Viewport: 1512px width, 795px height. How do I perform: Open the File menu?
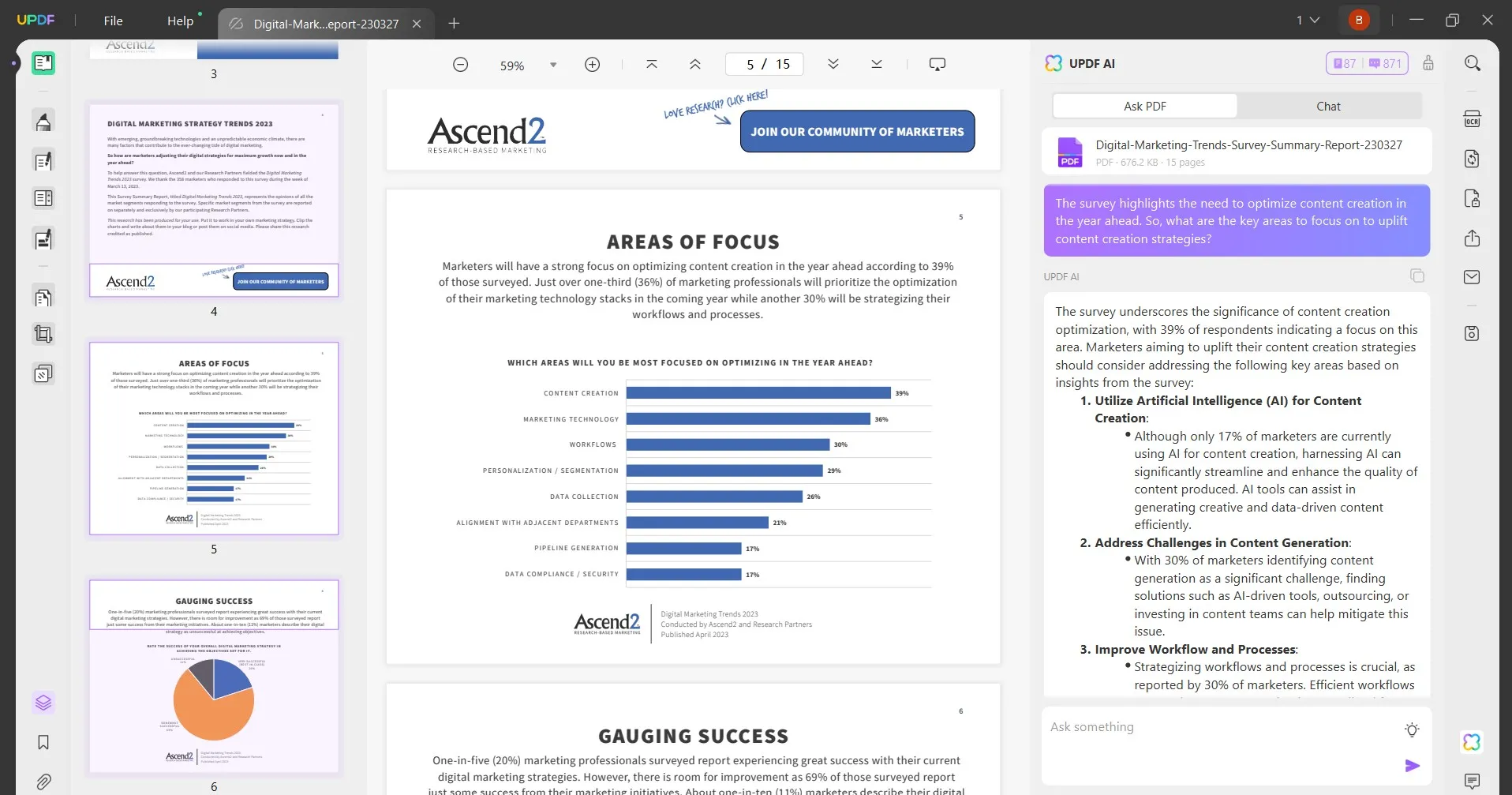[114, 21]
